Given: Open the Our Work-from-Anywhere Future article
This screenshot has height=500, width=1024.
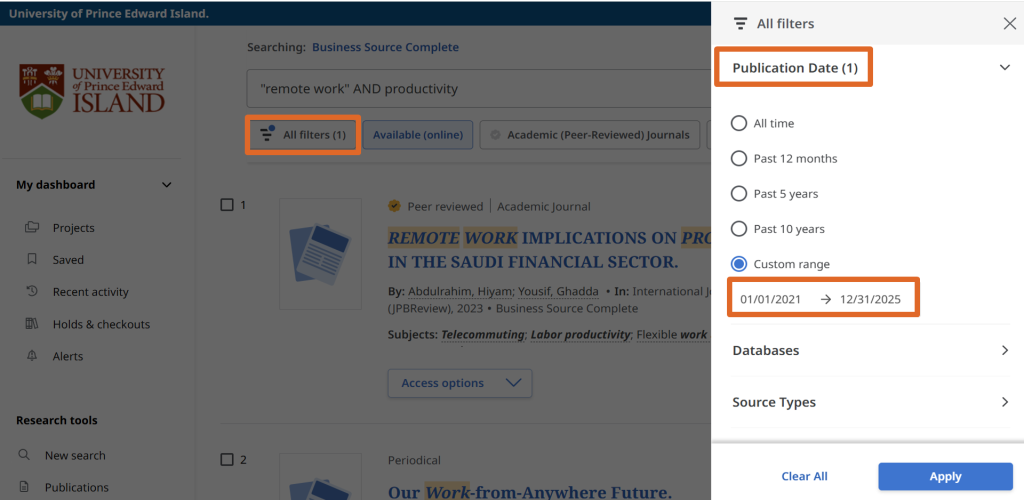Looking at the screenshot, I should pyautogui.click(x=530, y=492).
